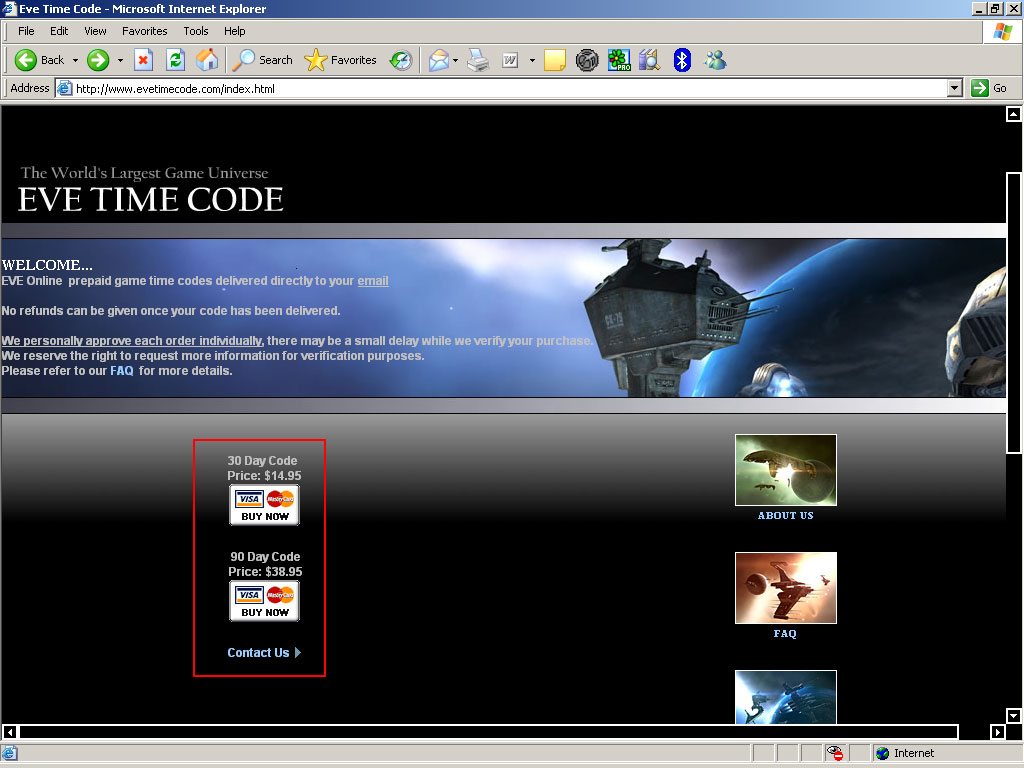The image size is (1024, 768).
Task: Edit page with Word icon
Action: pyautogui.click(x=510, y=60)
